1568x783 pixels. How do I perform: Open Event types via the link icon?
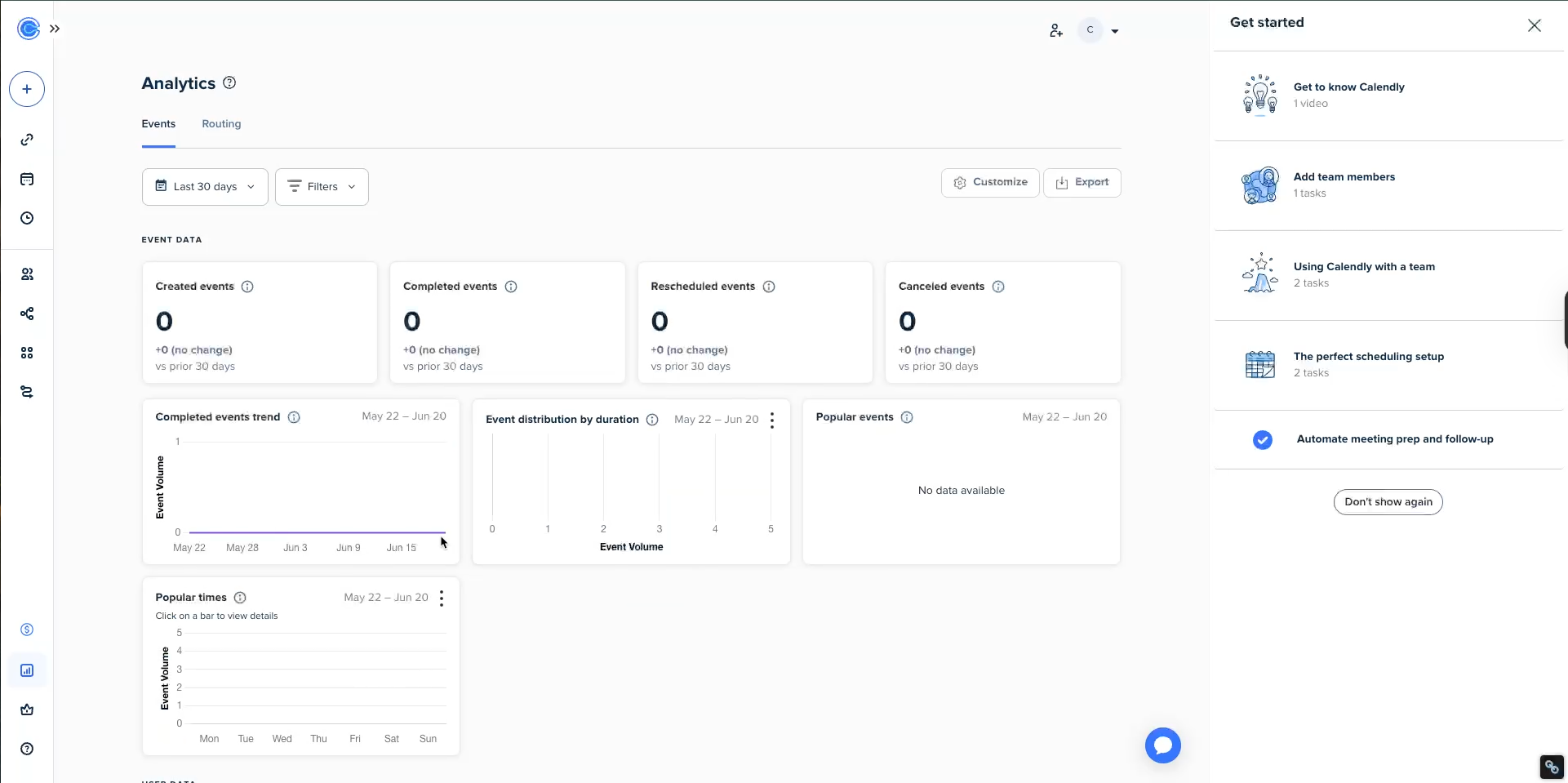(x=27, y=140)
